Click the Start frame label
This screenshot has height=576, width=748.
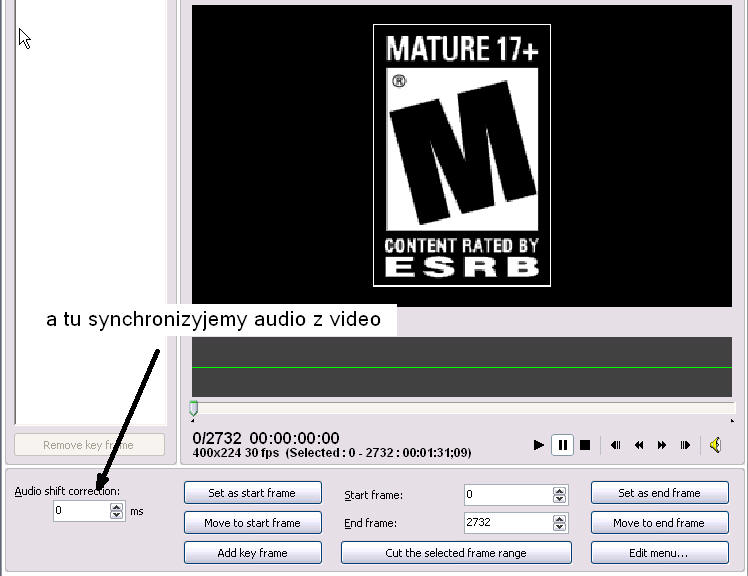click(x=374, y=495)
